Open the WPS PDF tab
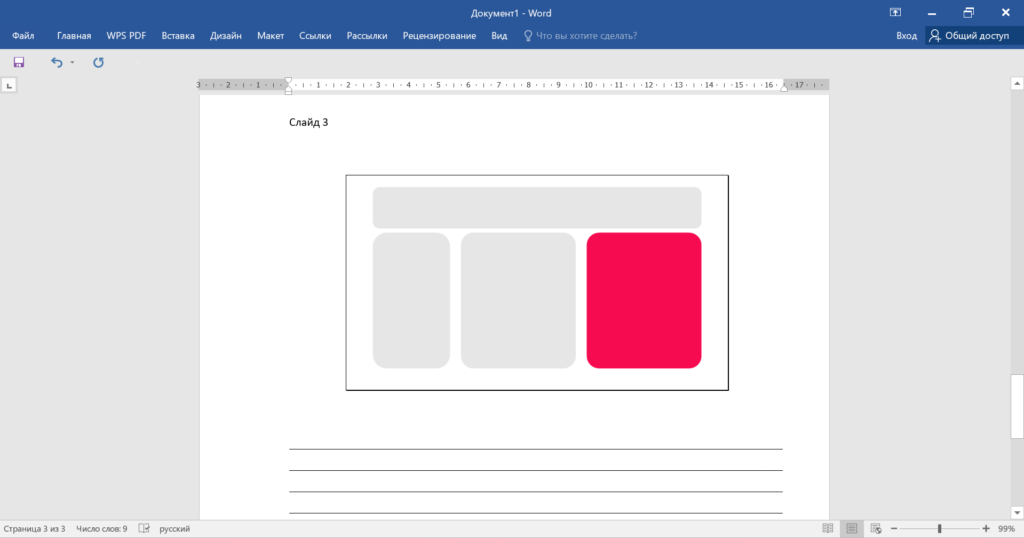1024x538 pixels. tap(126, 36)
